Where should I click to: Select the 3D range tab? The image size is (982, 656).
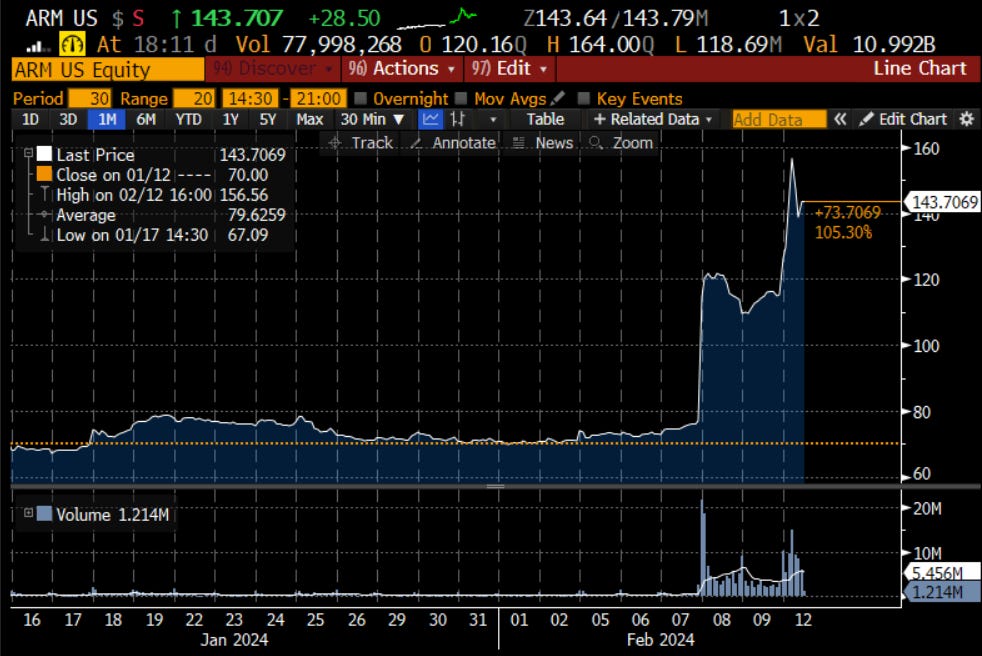[x=68, y=119]
